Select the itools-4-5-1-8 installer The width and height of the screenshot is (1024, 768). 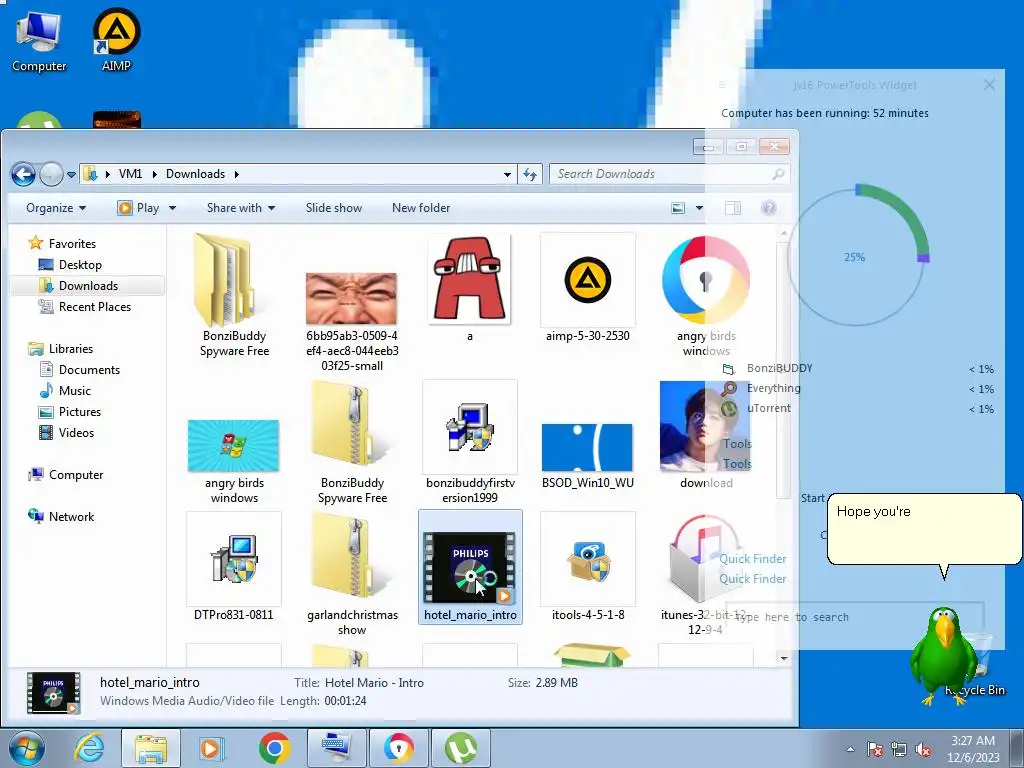[x=588, y=567]
